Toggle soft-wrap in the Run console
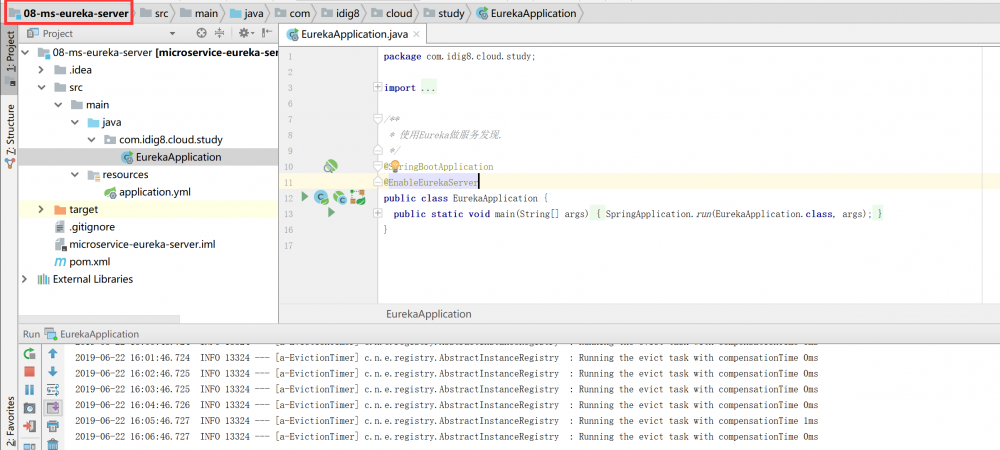Screen dimensions: 1000x450 [x=53, y=389]
